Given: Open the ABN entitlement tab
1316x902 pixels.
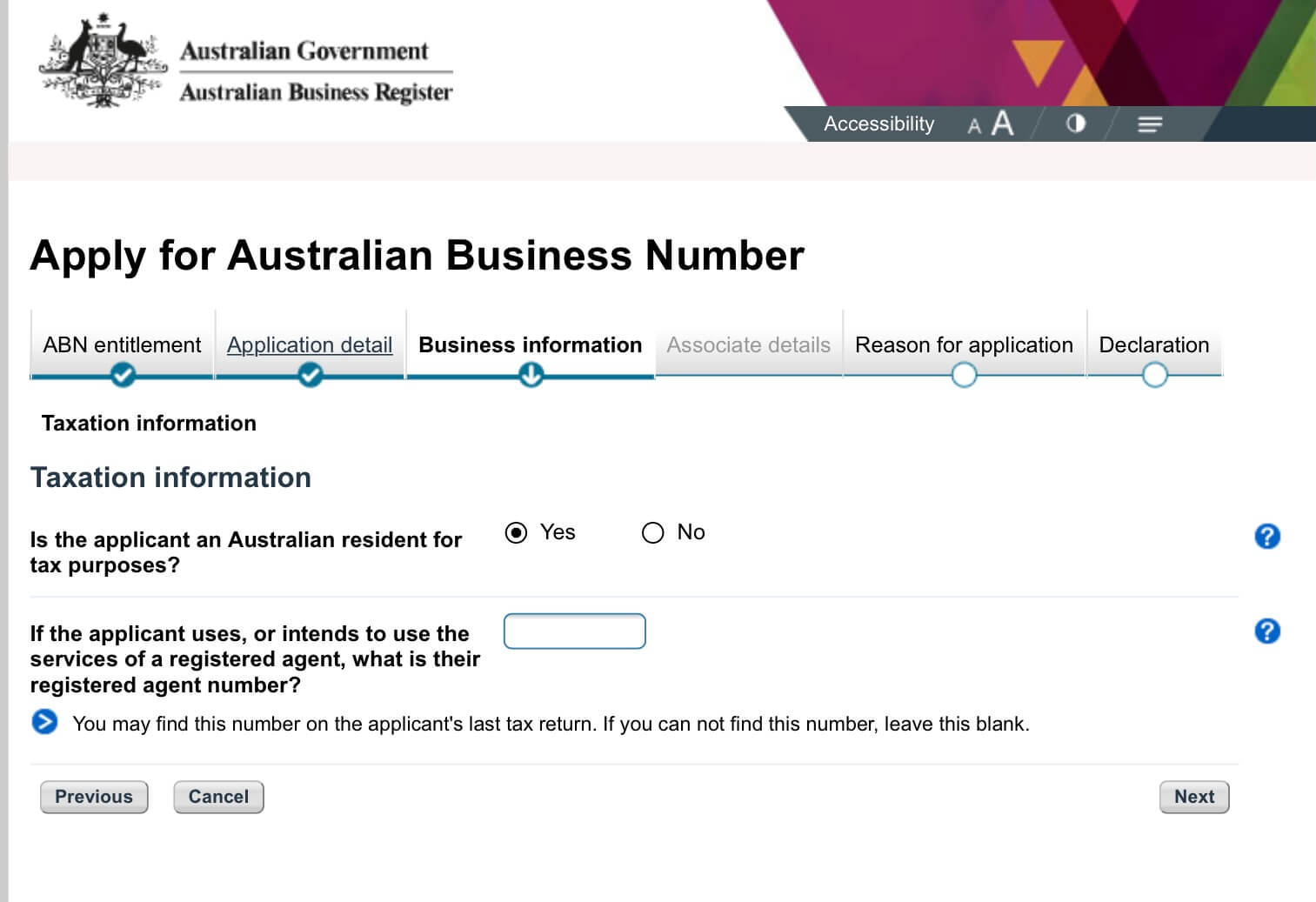Looking at the screenshot, I should pyautogui.click(x=122, y=345).
